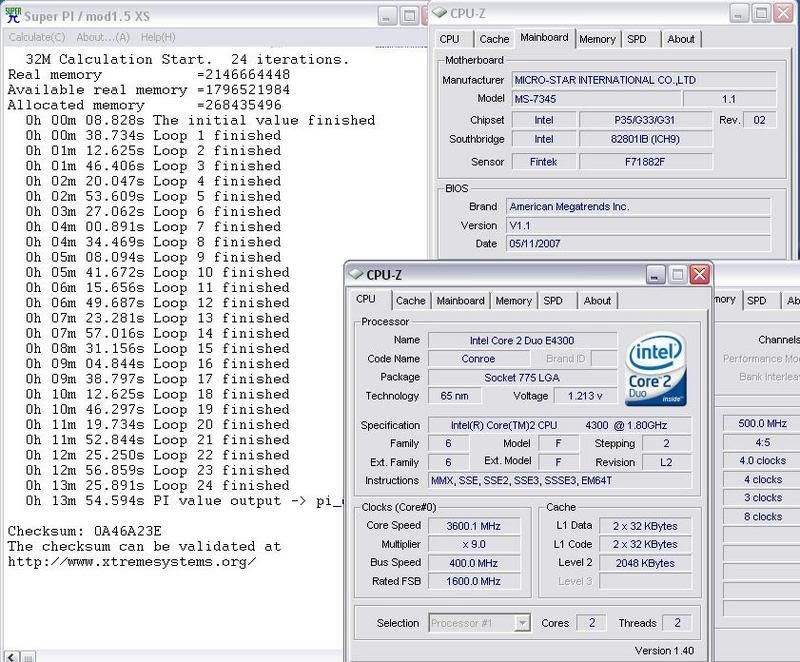Maximize the front CPU-Z processor window
Viewport: 800px width, 662px height.
pyautogui.click(x=677, y=275)
